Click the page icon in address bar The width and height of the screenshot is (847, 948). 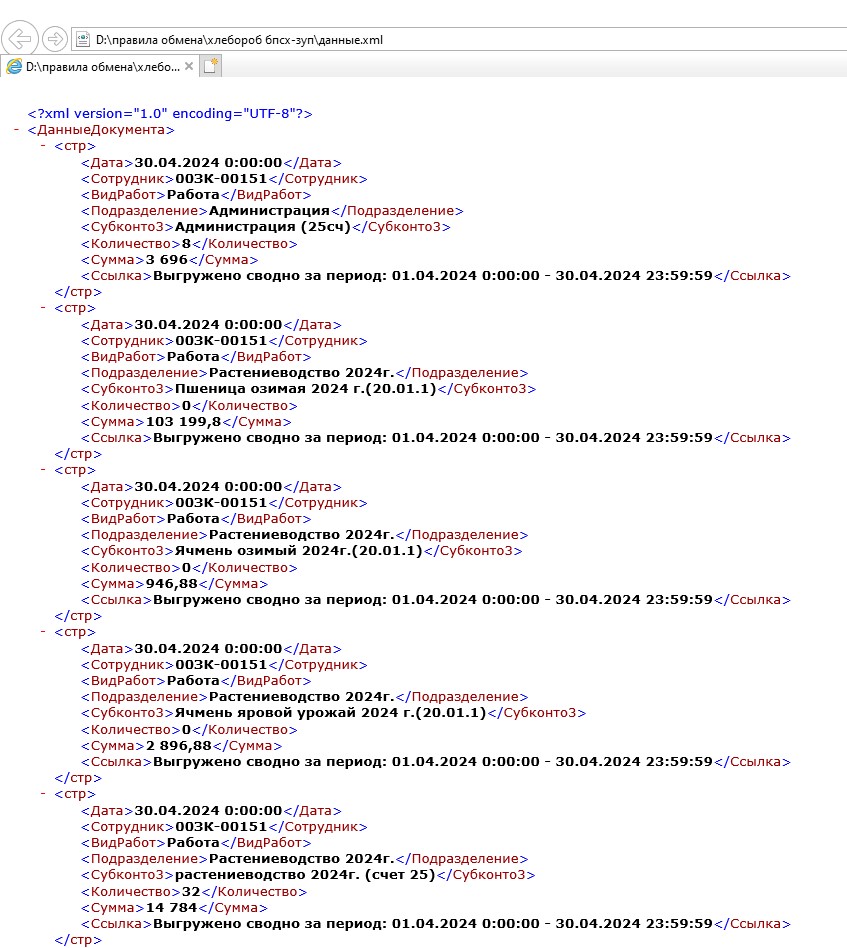point(83,40)
